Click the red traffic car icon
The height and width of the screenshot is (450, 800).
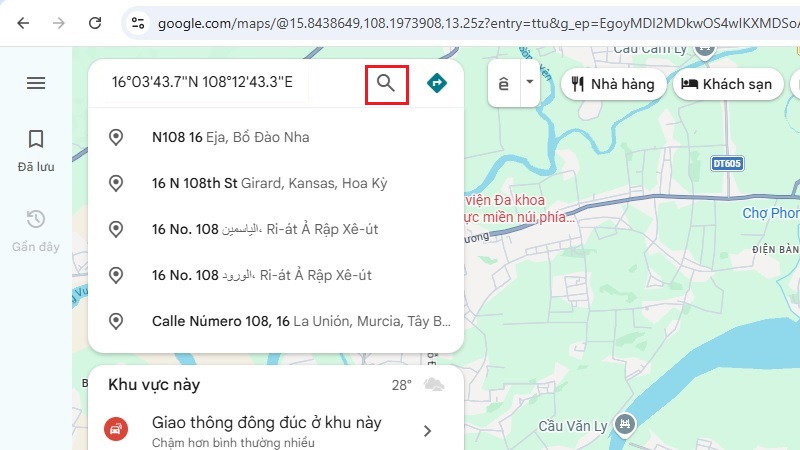coord(116,429)
